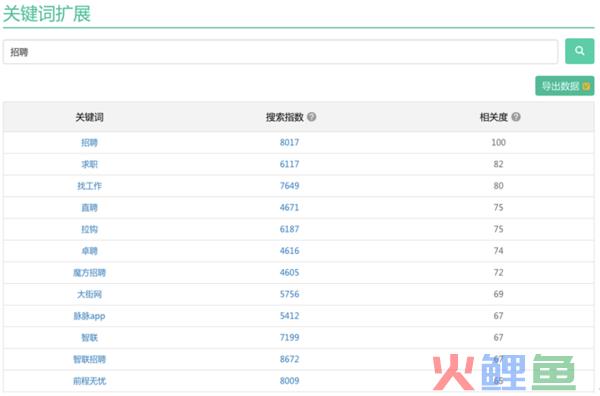Screen dimensions: 600x396
Task: Open the 魔方招聘 keyword link
Action: click(90, 273)
